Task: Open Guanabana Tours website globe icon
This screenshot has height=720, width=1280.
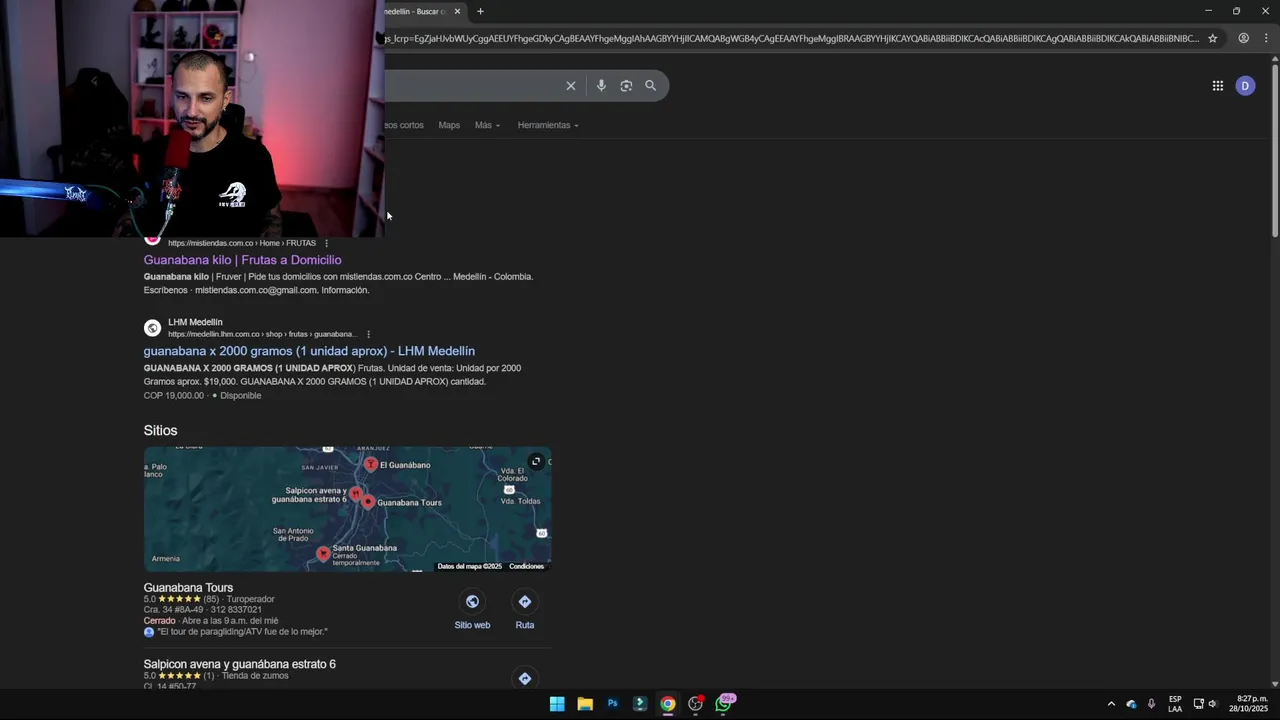Action: pyautogui.click(x=472, y=601)
